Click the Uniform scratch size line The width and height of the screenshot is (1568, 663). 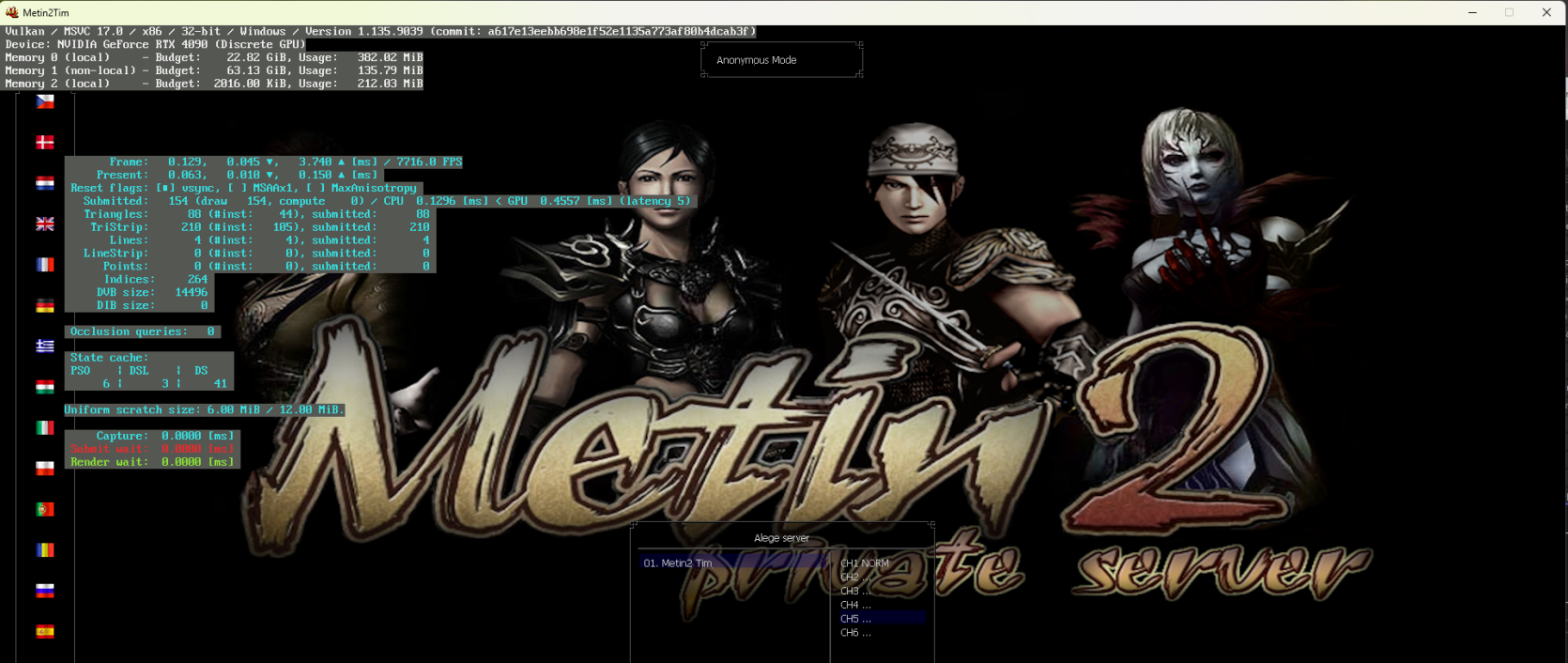(205, 409)
